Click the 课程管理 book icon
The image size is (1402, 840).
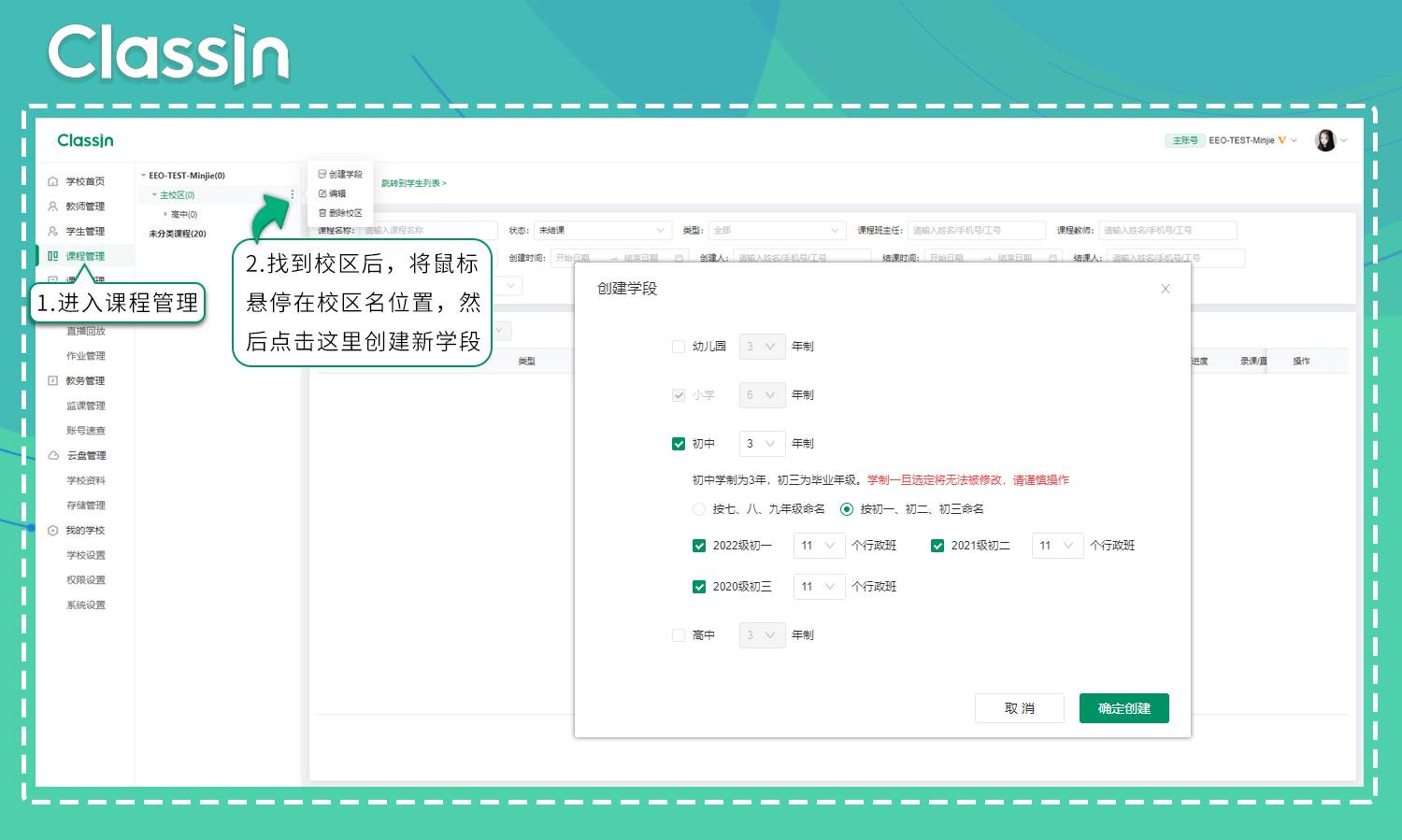click(52, 256)
